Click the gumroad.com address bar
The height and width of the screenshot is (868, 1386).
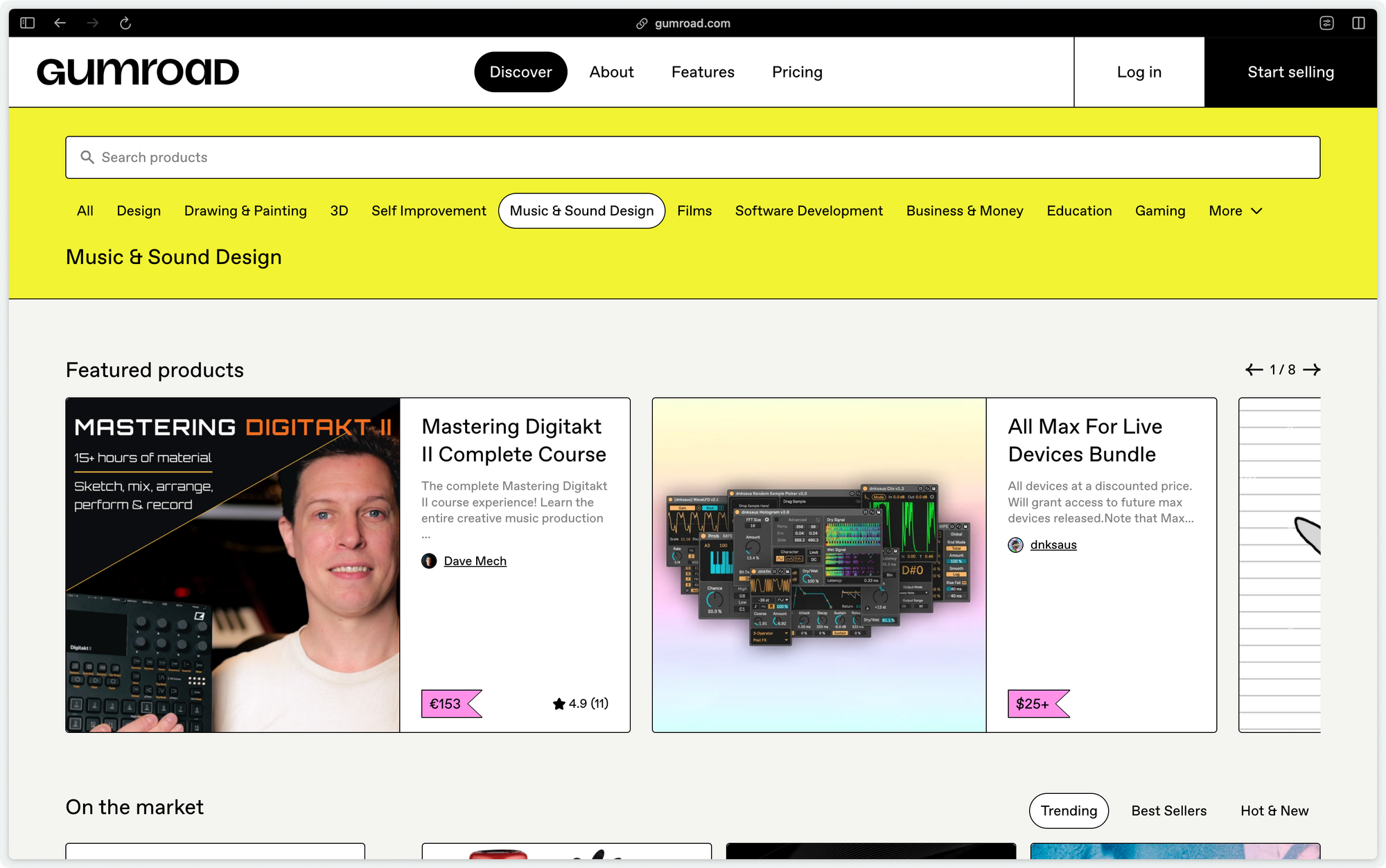click(692, 24)
